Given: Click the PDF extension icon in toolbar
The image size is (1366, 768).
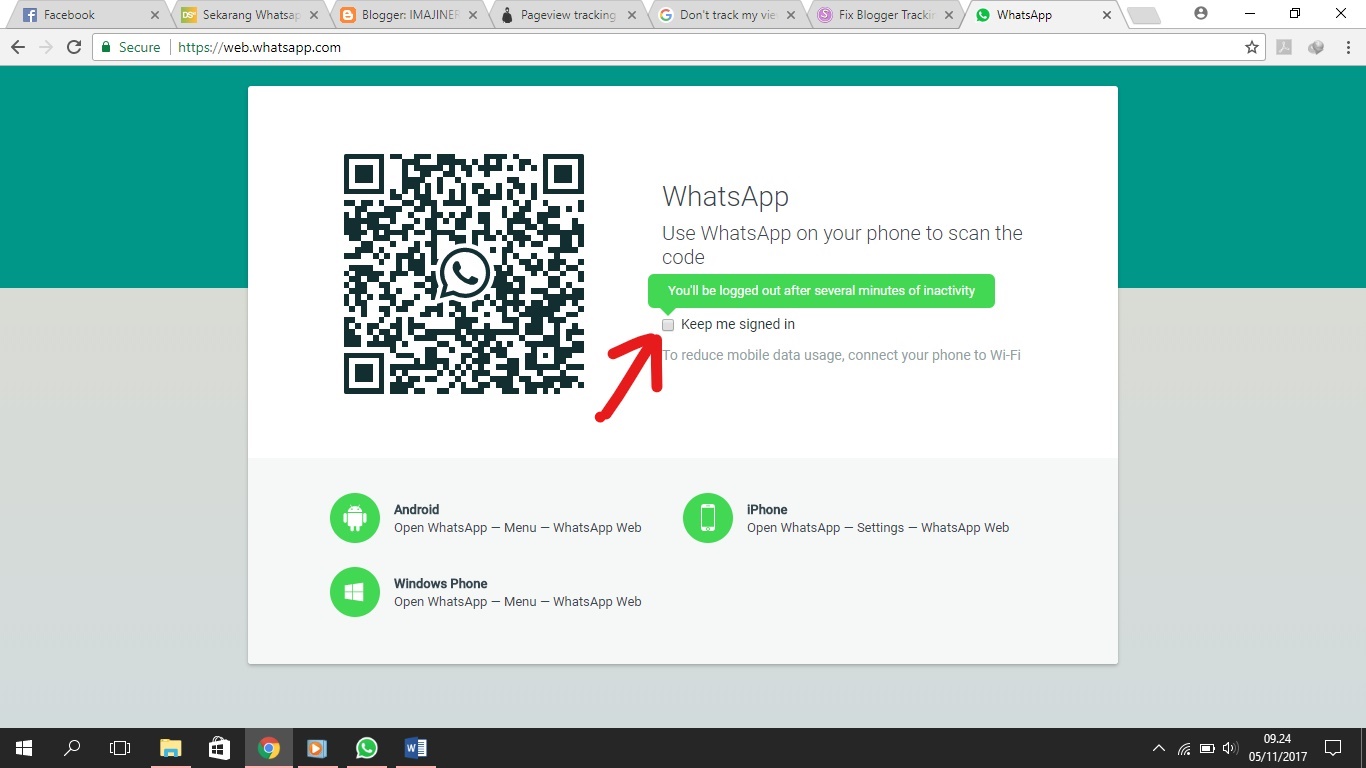Looking at the screenshot, I should pyautogui.click(x=1284, y=47).
